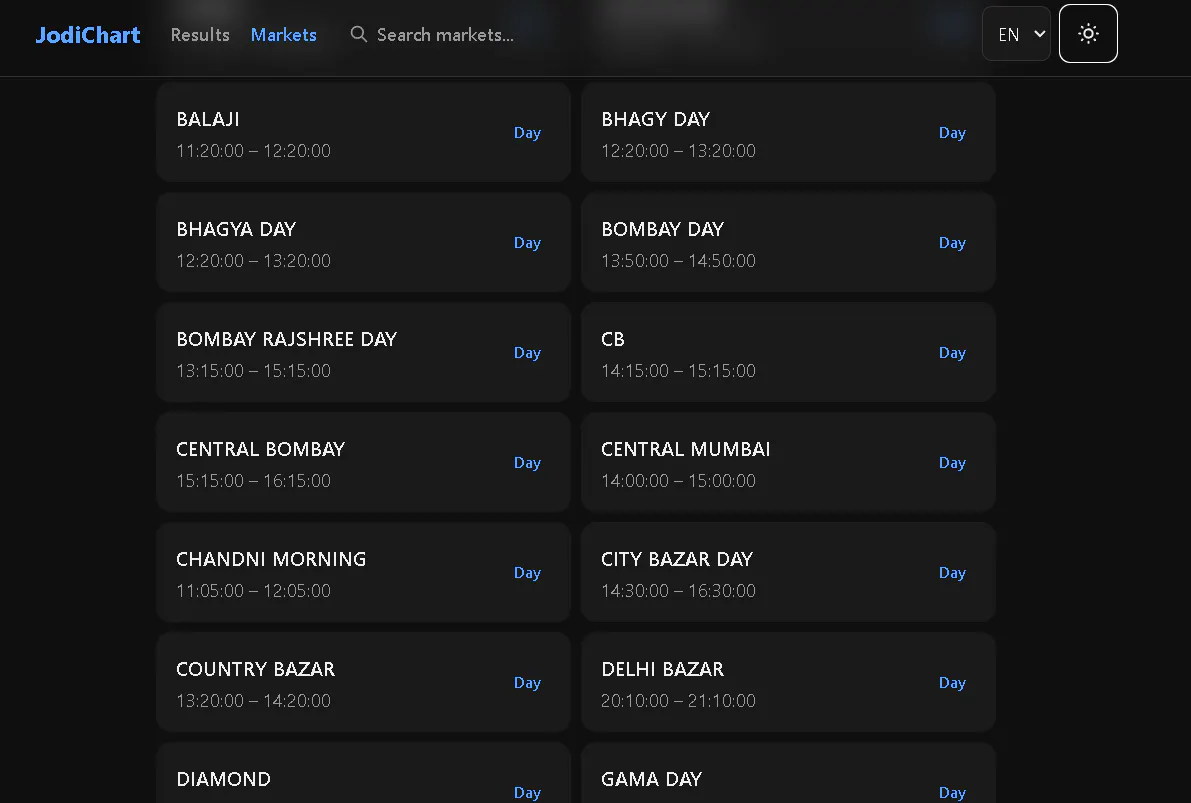Open the Markets tab
The image size is (1191, 803).
[283, 35]
